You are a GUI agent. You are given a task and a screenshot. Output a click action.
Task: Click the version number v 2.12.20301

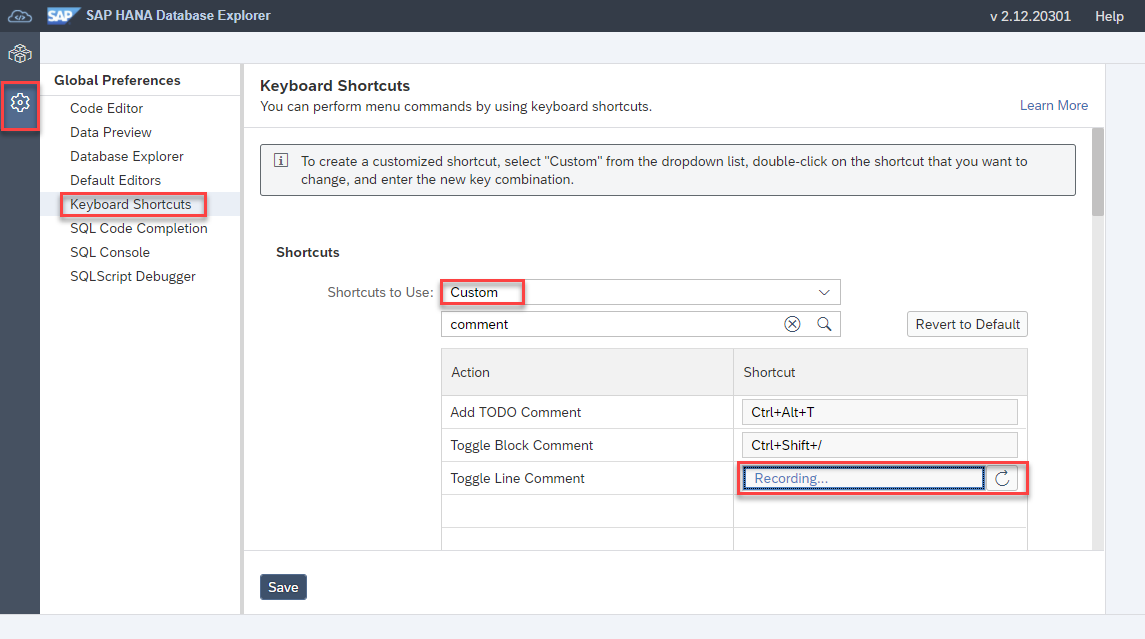coord(1030,16)
